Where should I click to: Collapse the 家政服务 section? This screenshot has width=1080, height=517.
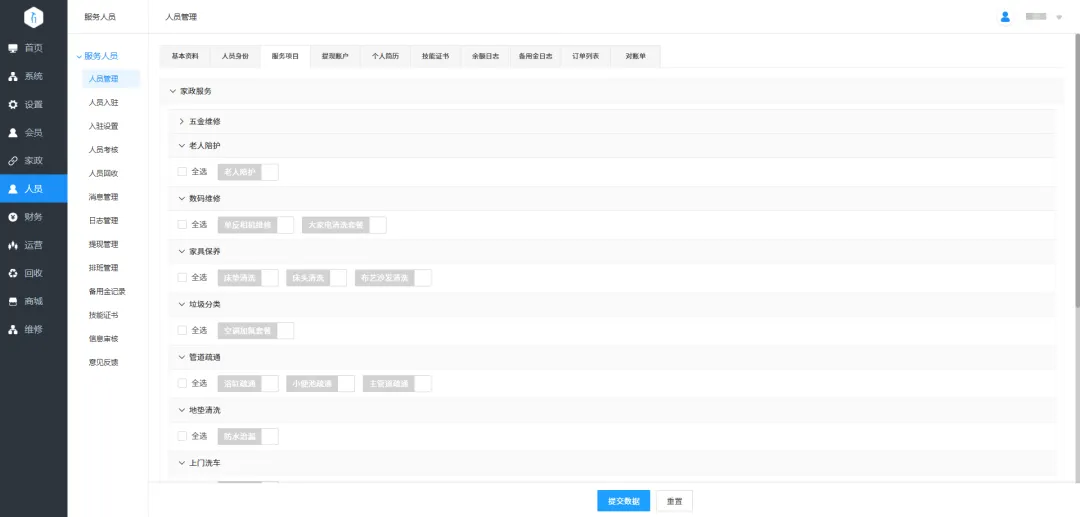[x=173, y=91]
